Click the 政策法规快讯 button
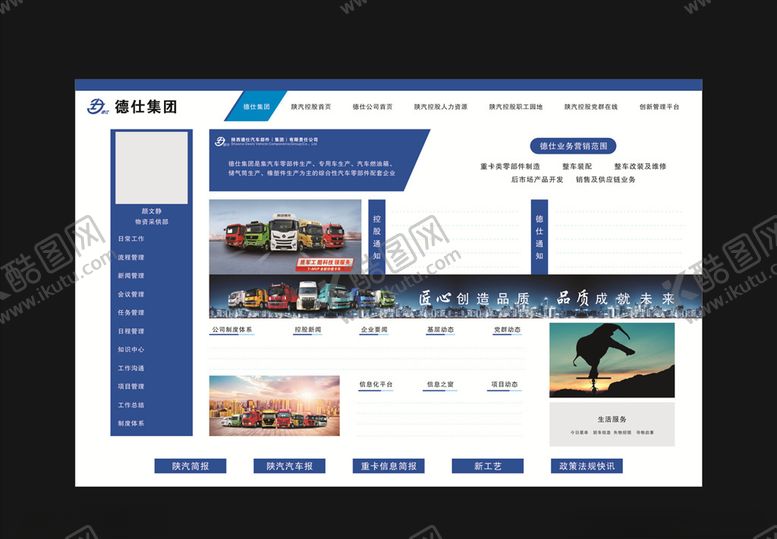777x539 pixels. coord(587,466)
